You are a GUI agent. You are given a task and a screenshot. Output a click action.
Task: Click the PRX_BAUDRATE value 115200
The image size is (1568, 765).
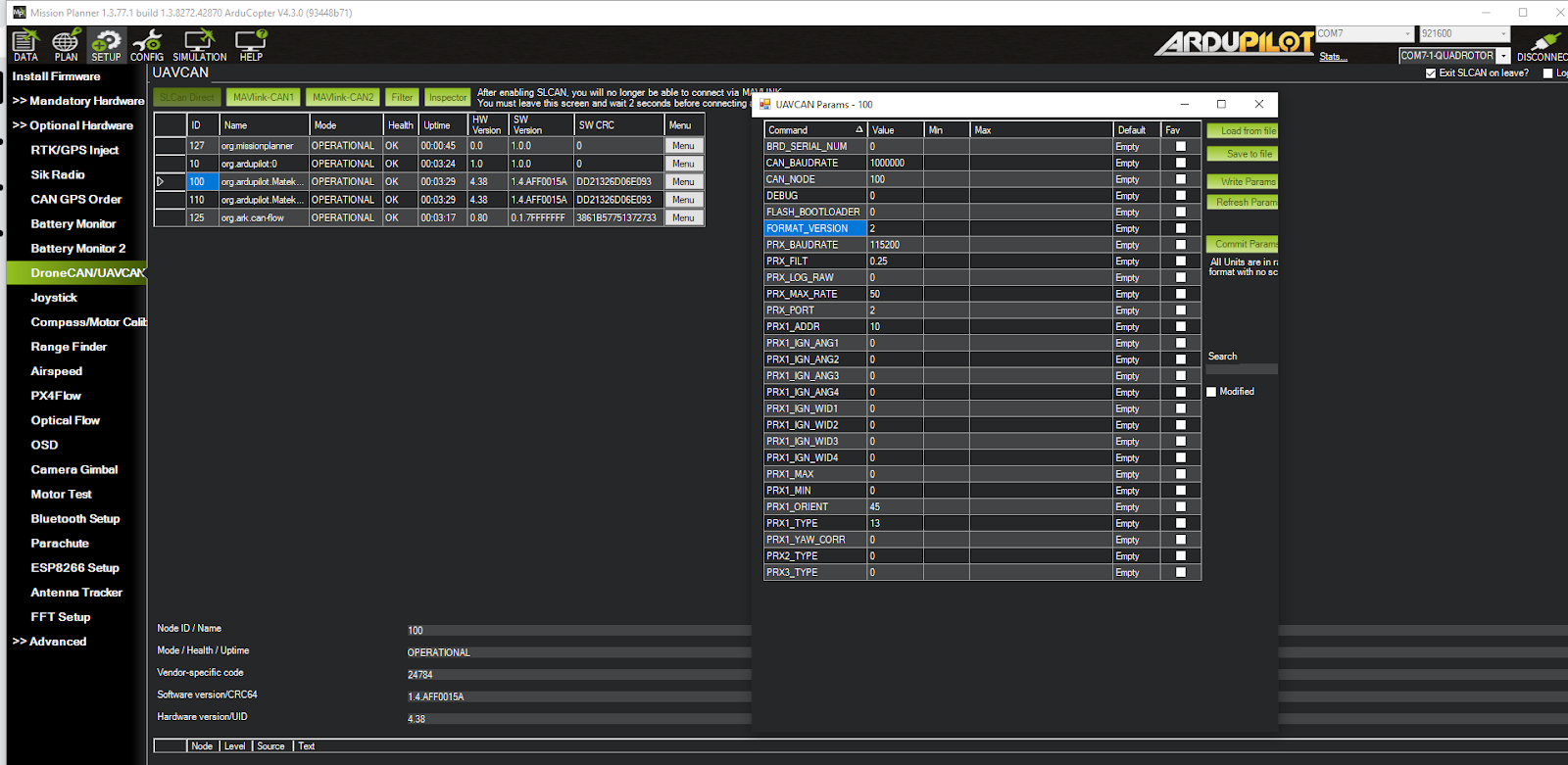point(896,245)
